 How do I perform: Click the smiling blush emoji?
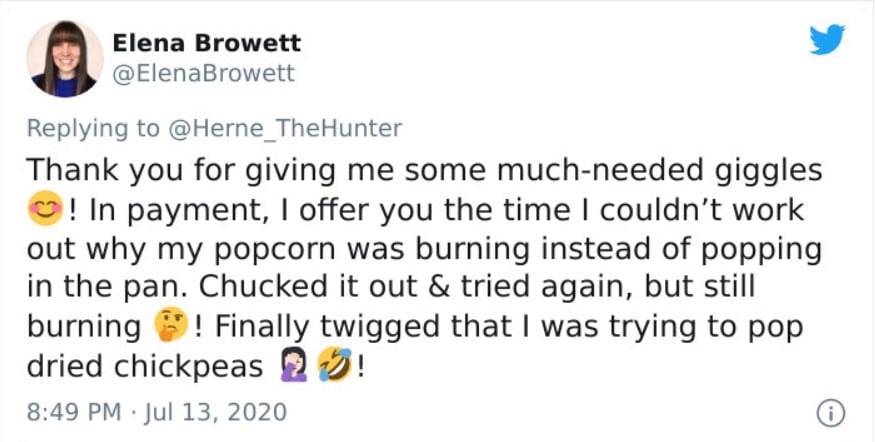[x=45, y=208]
